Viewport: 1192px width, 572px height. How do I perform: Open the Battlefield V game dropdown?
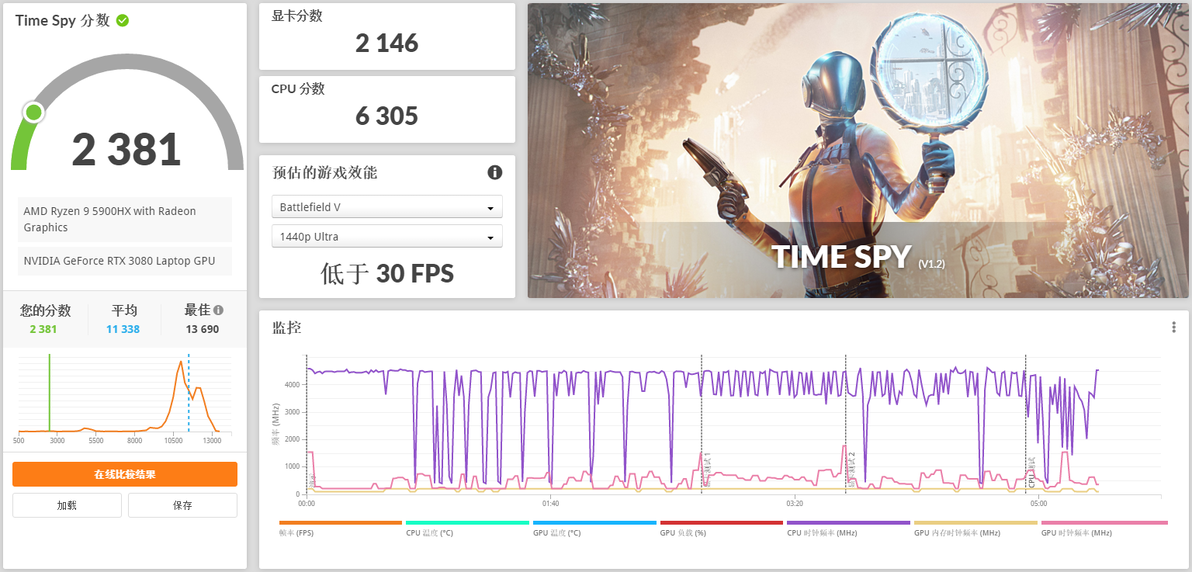click(x=387, y=207)
